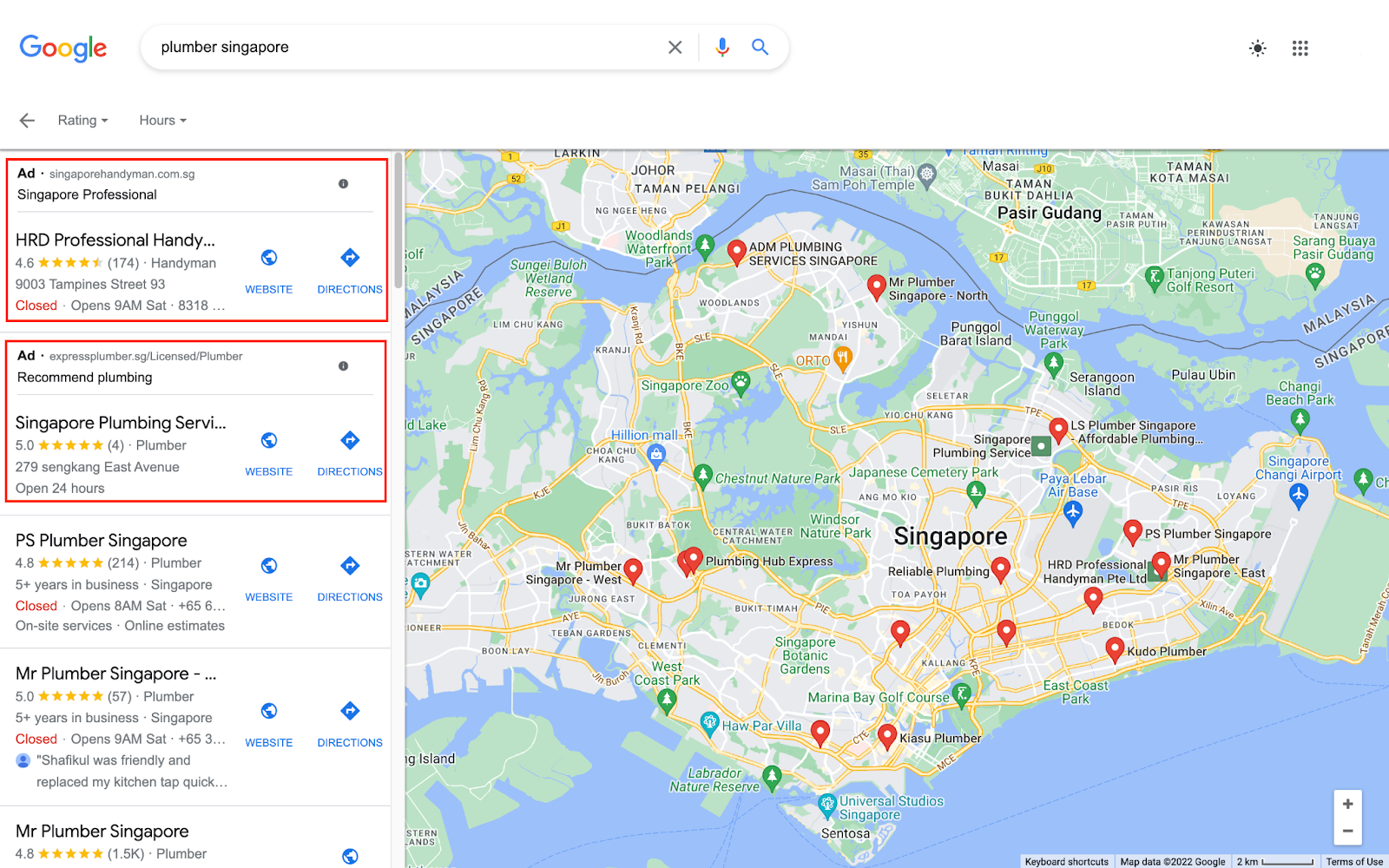This screenshot has width=1389, height=868.
Task: Click the 'Recommend plumbing' ad headline
Action: (x=85, y=378)
